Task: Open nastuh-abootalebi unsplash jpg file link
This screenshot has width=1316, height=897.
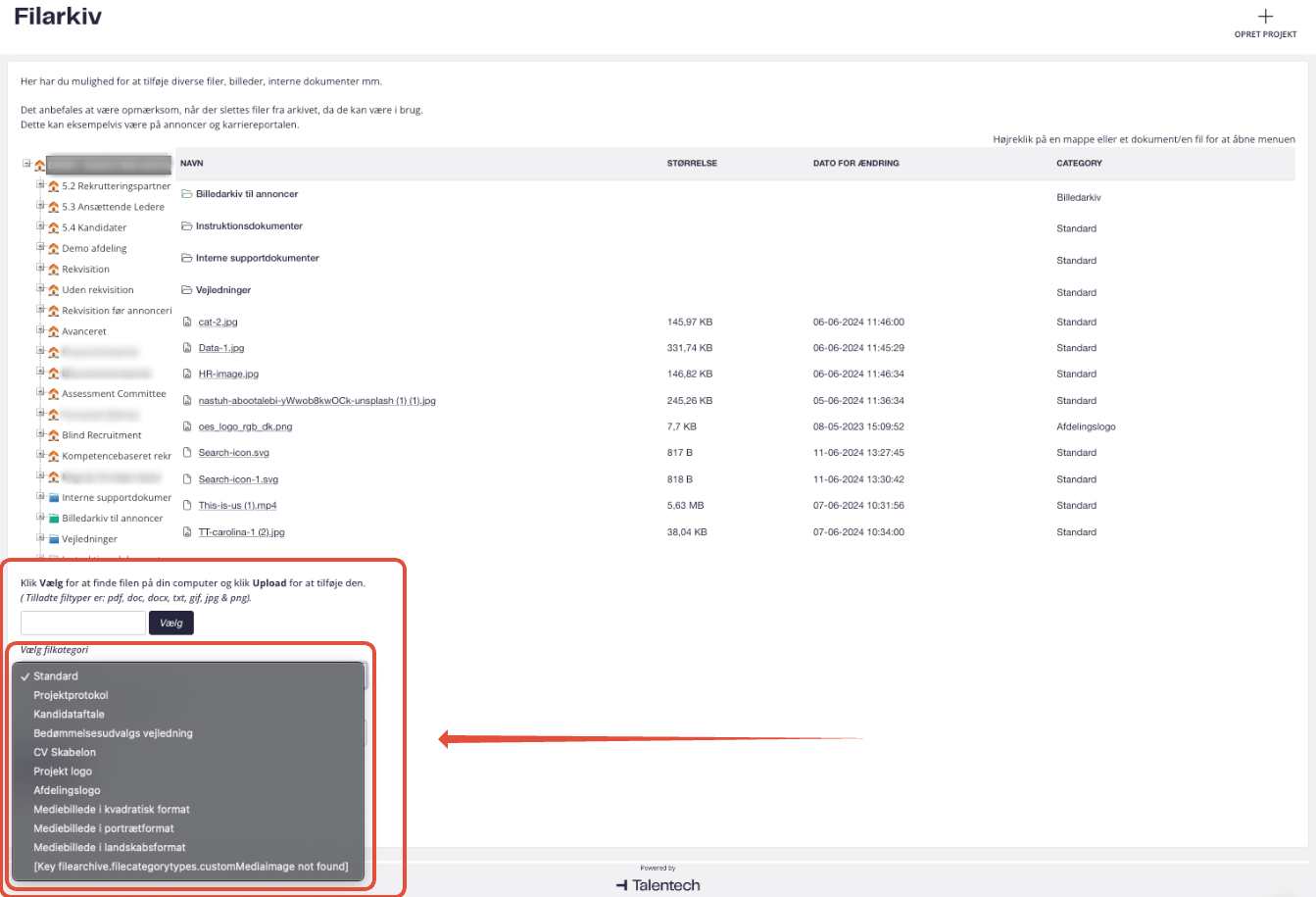Action: (317, 401)
